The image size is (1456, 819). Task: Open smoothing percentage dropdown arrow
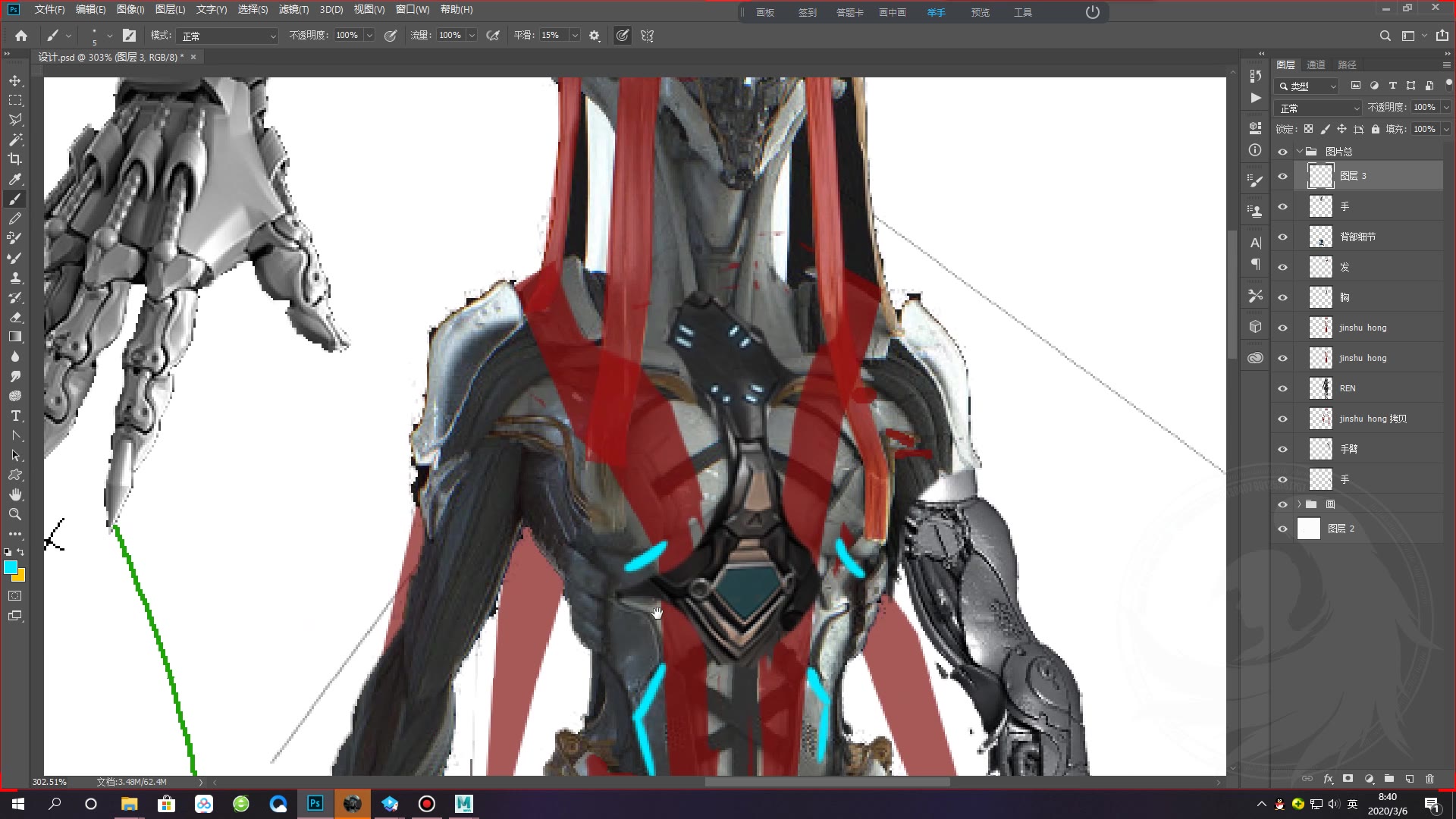575,36
